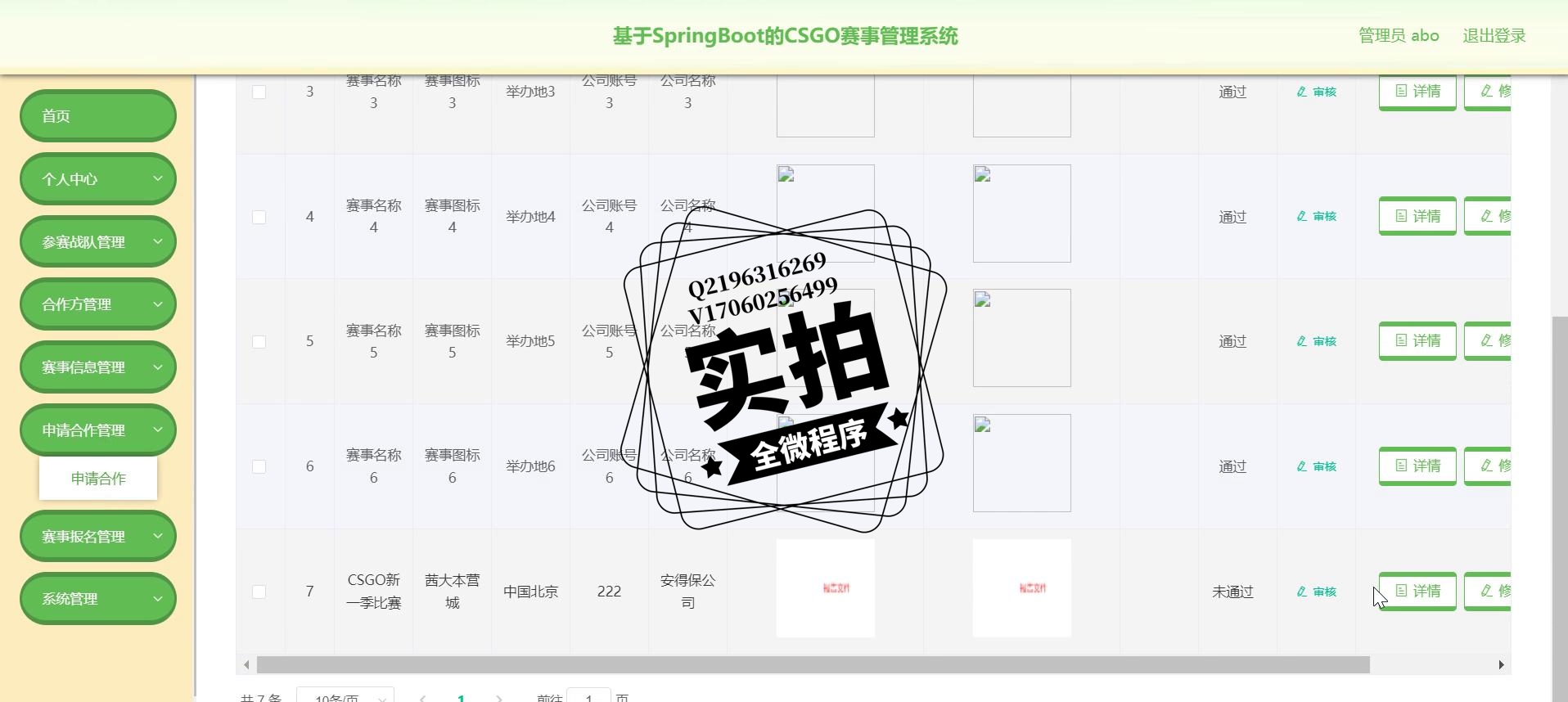Open 详情 for row 6

tap(1417, 466)
